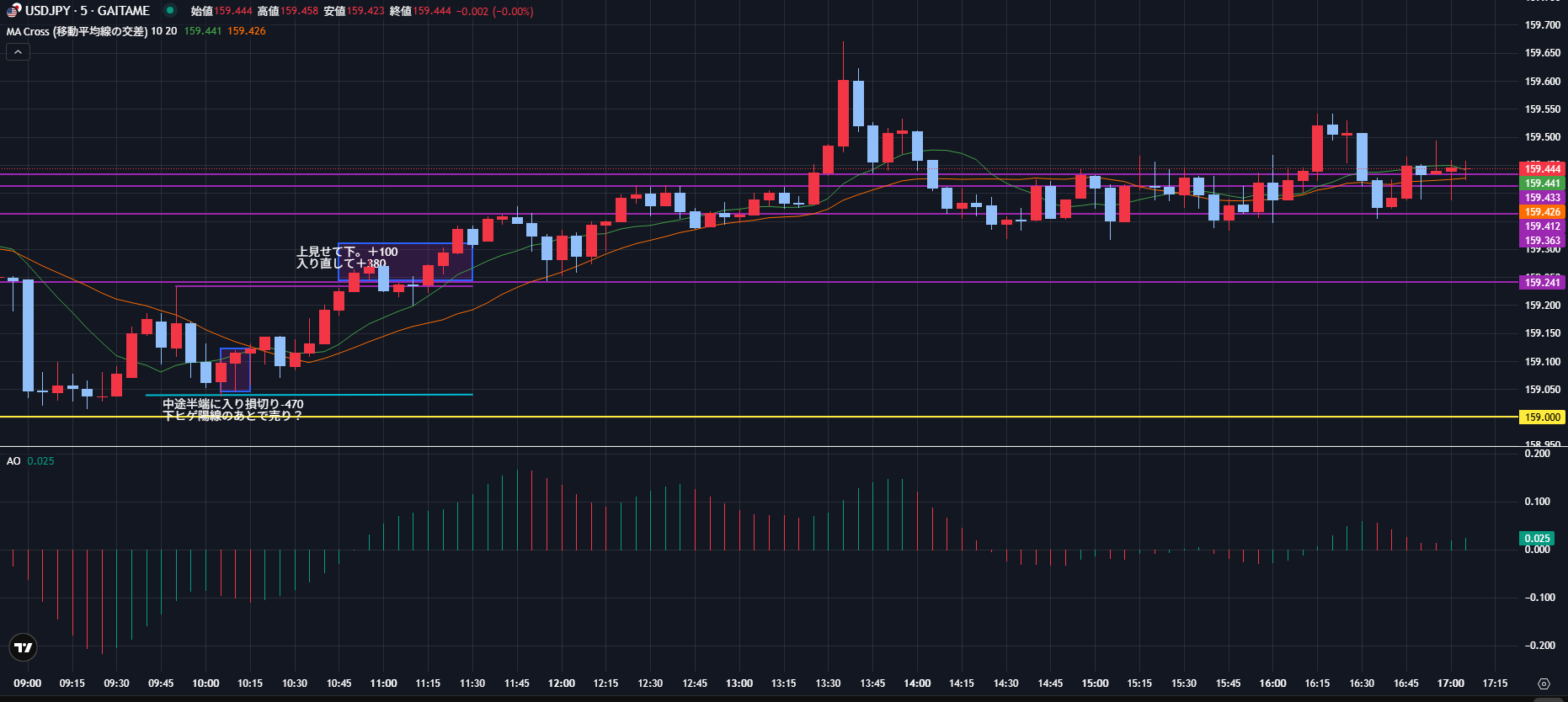1568x702 pixels.
Task: Click the green 159.441 MA price label
Action: click(x=1542, y=183)
